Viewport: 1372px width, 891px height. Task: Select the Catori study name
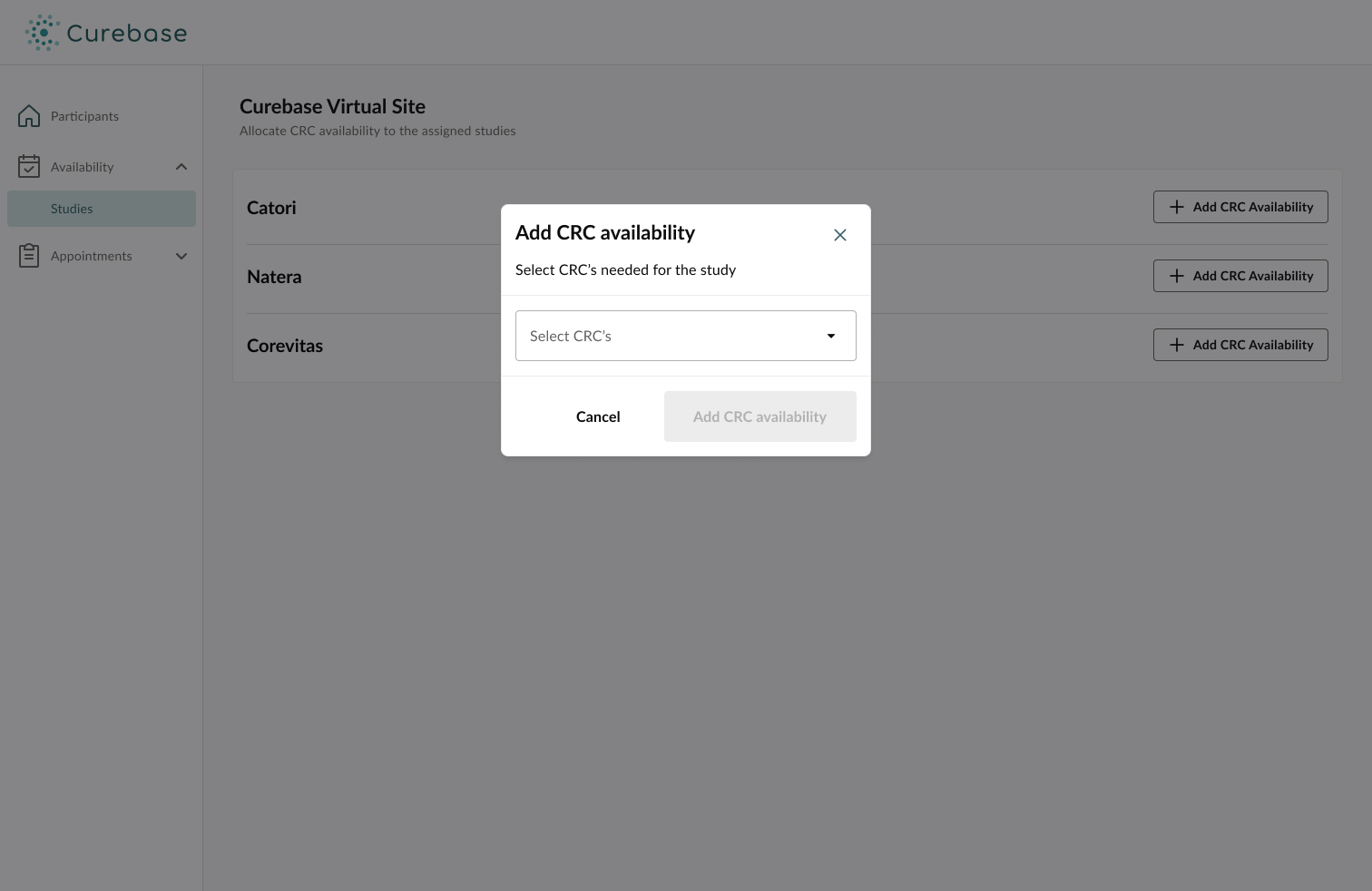pos(271,208)
